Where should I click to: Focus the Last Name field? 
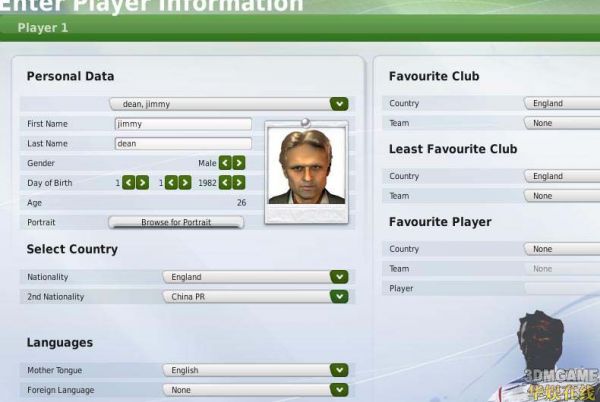(x=183, y=143)
